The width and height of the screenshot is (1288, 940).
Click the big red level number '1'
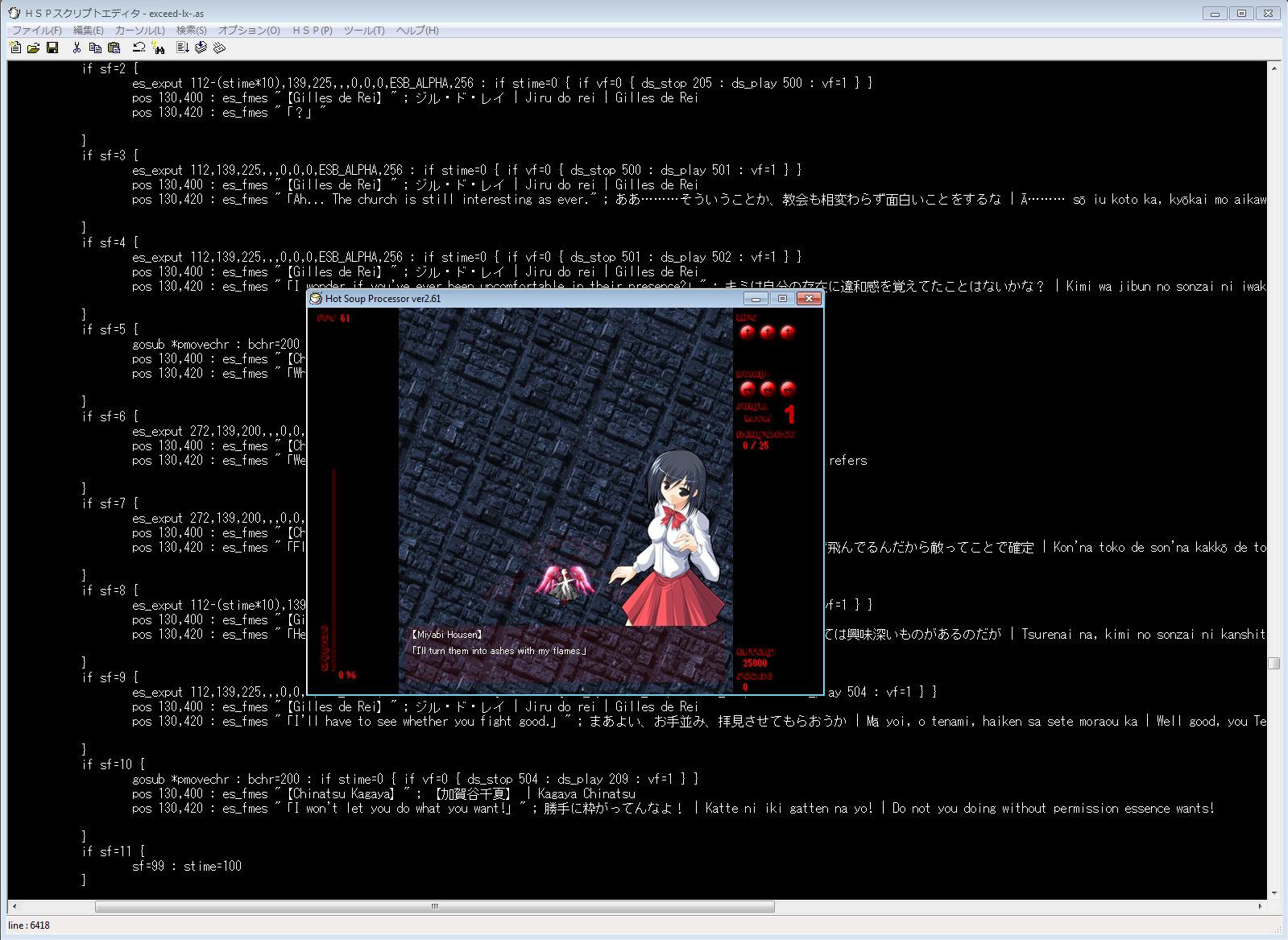point(789,414)
